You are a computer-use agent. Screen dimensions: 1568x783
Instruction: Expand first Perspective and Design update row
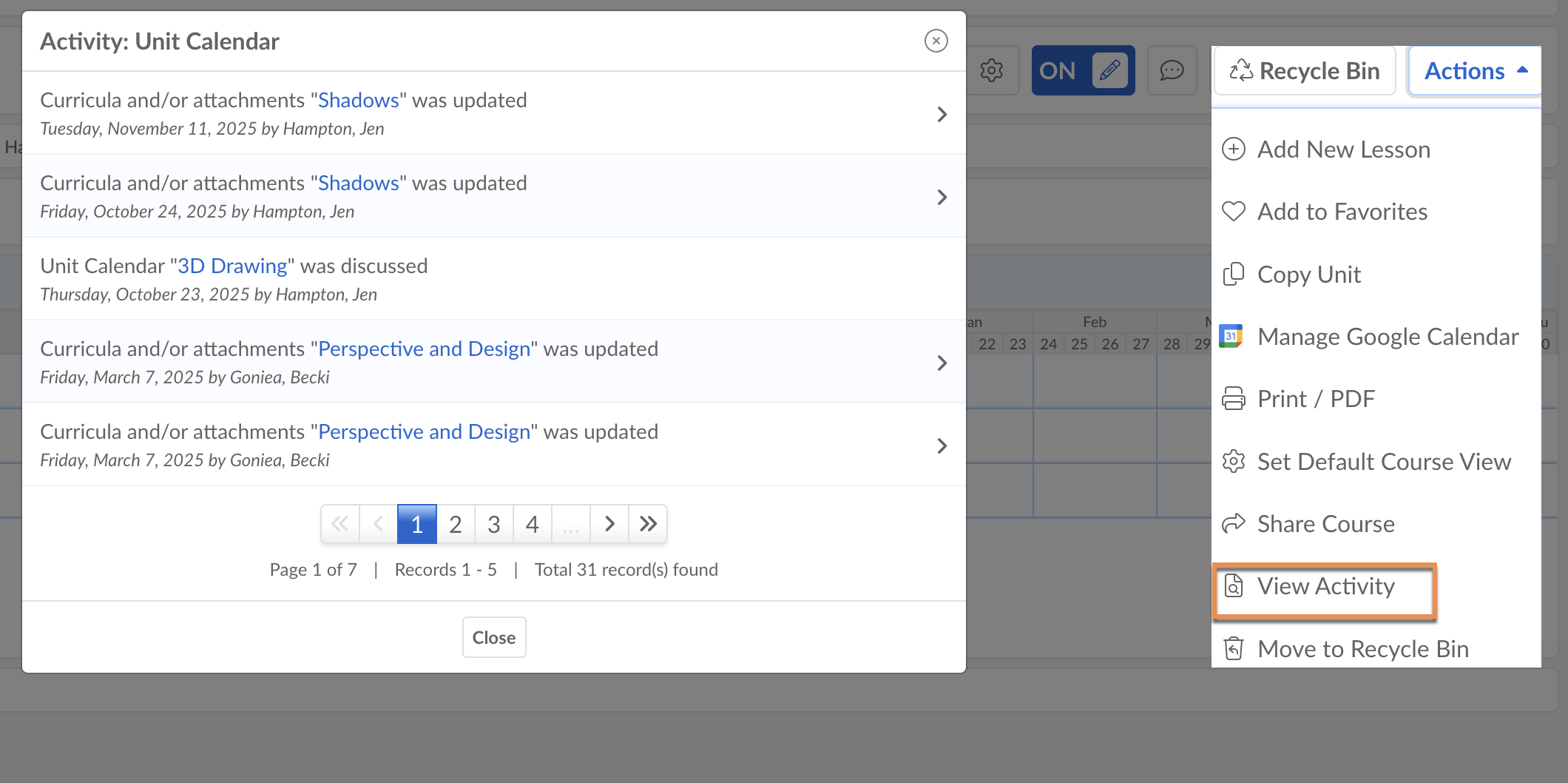(x=942, y=363)
